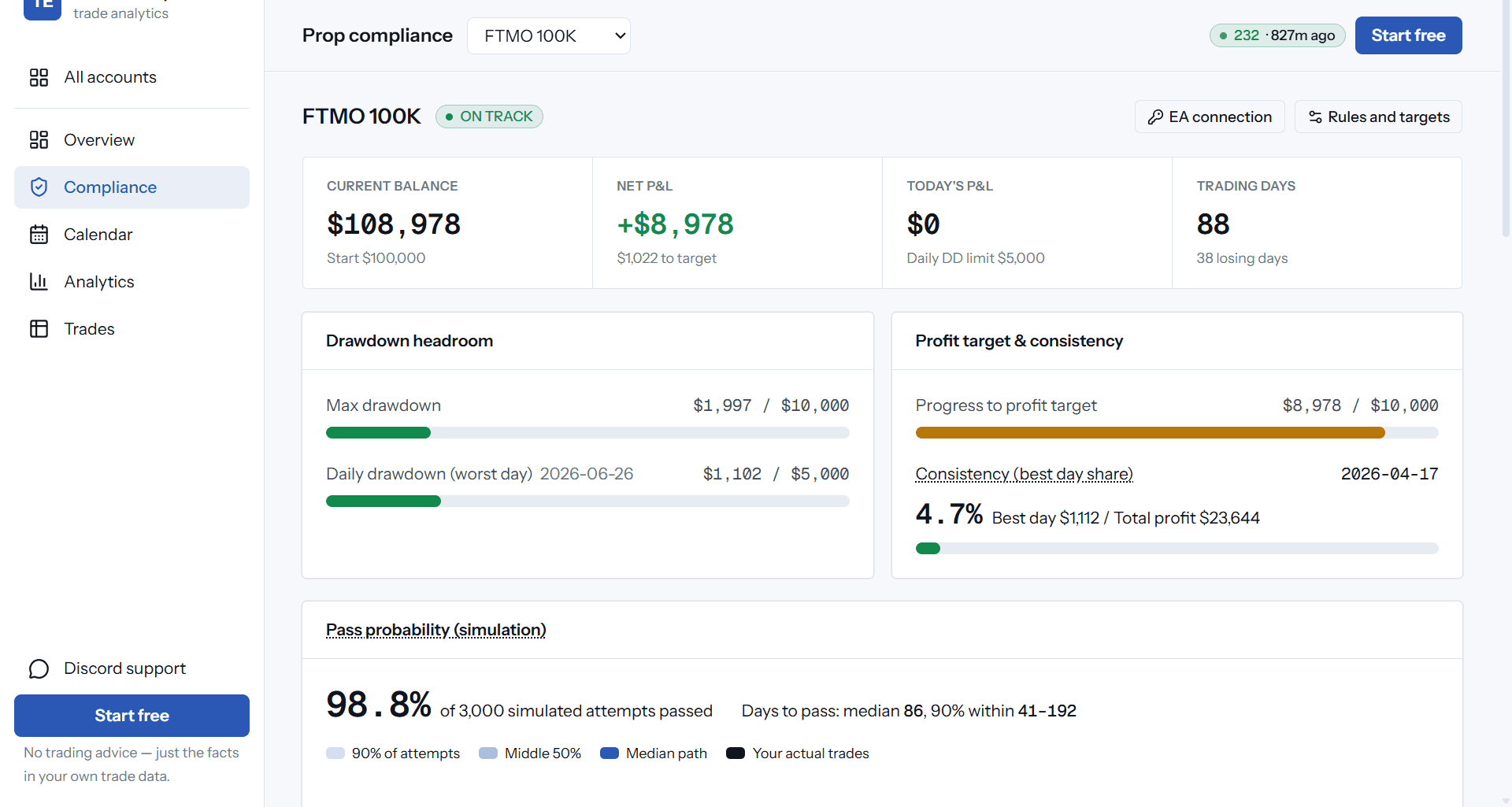This screenshot has height=807, width=1512.
Task: Click the Start free button in sidebar
Action: [132, 716]
